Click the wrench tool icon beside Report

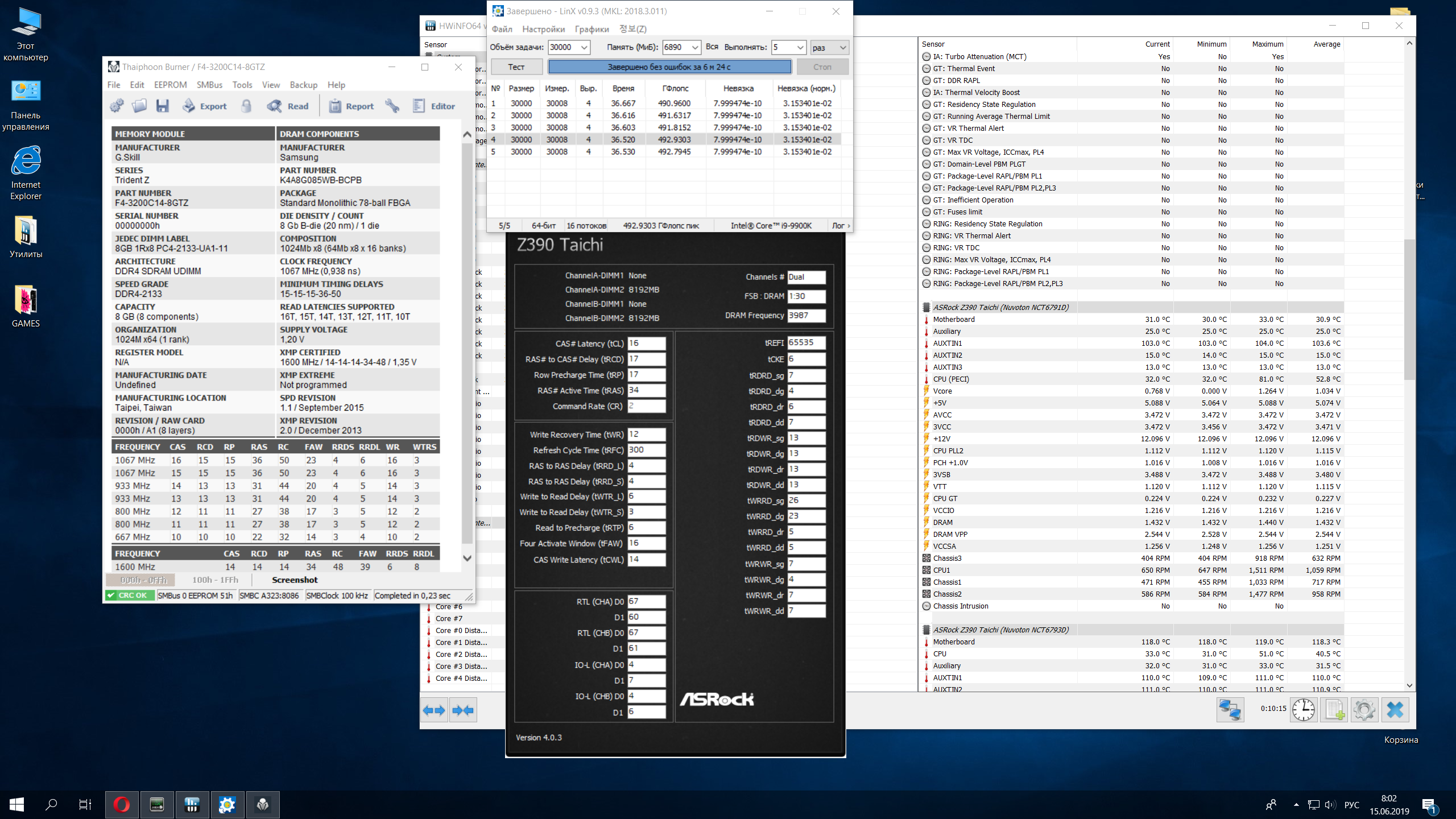click(392, 106)
